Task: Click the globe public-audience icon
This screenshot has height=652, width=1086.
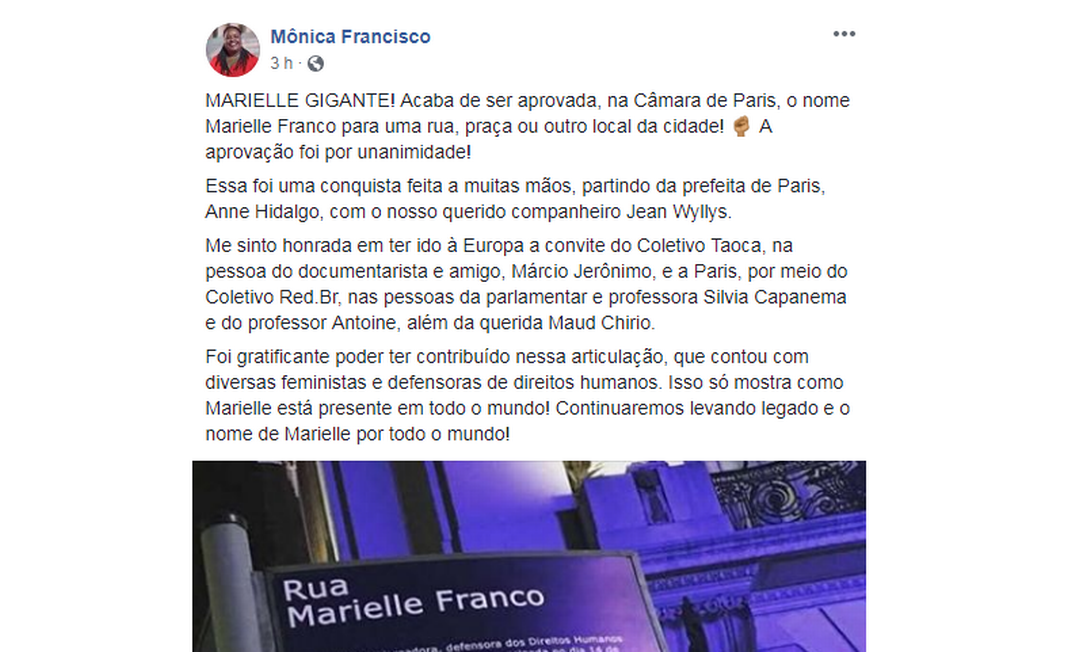Action: point(315,64)
